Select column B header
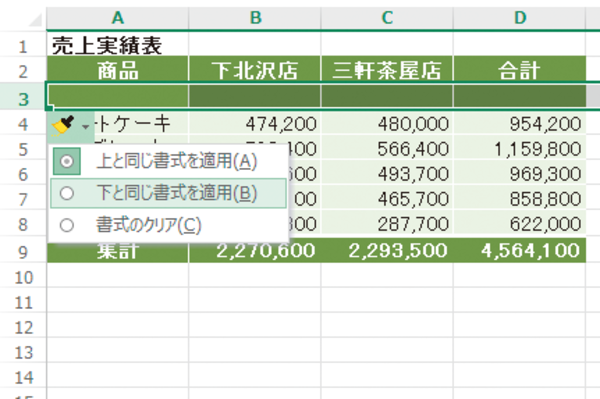The width and height of the screenshot is (600, 399). [x=255, y=18]
